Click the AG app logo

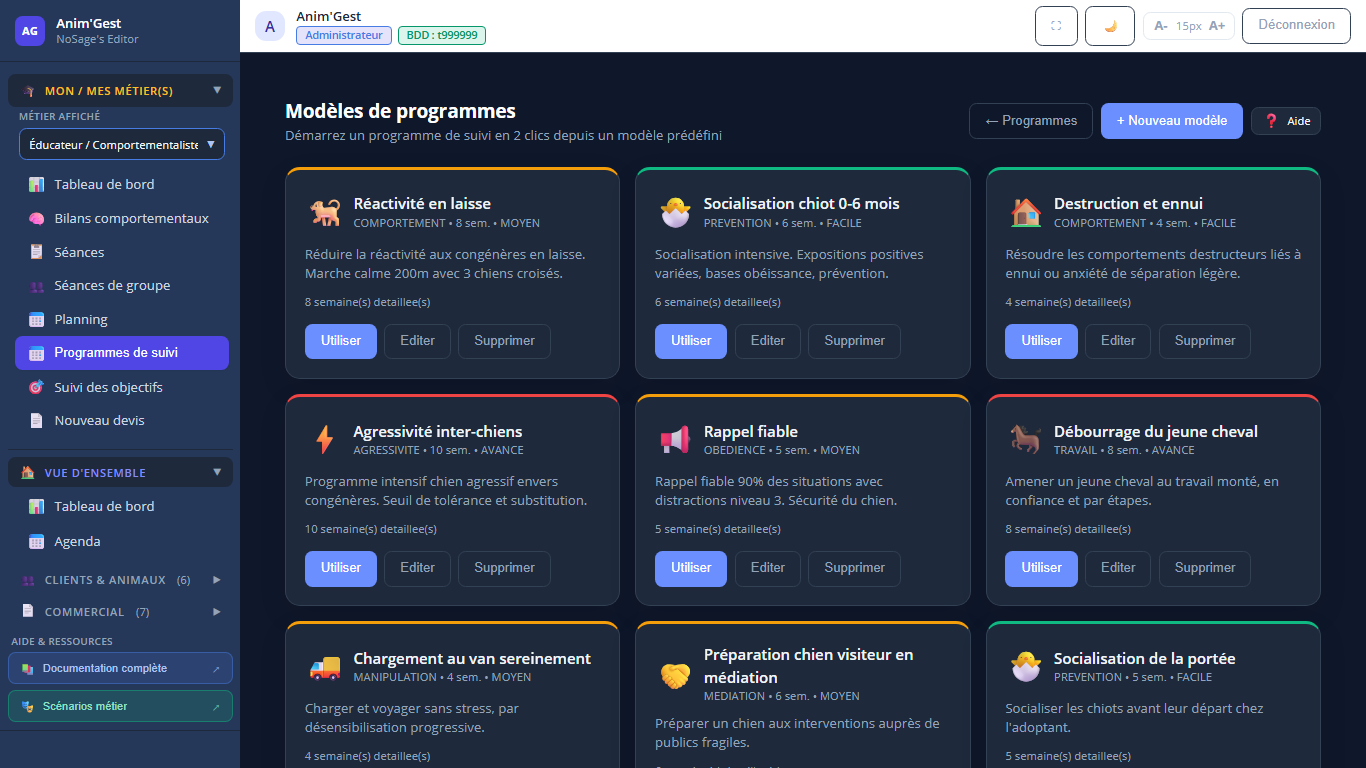click(x=30, y=31)
